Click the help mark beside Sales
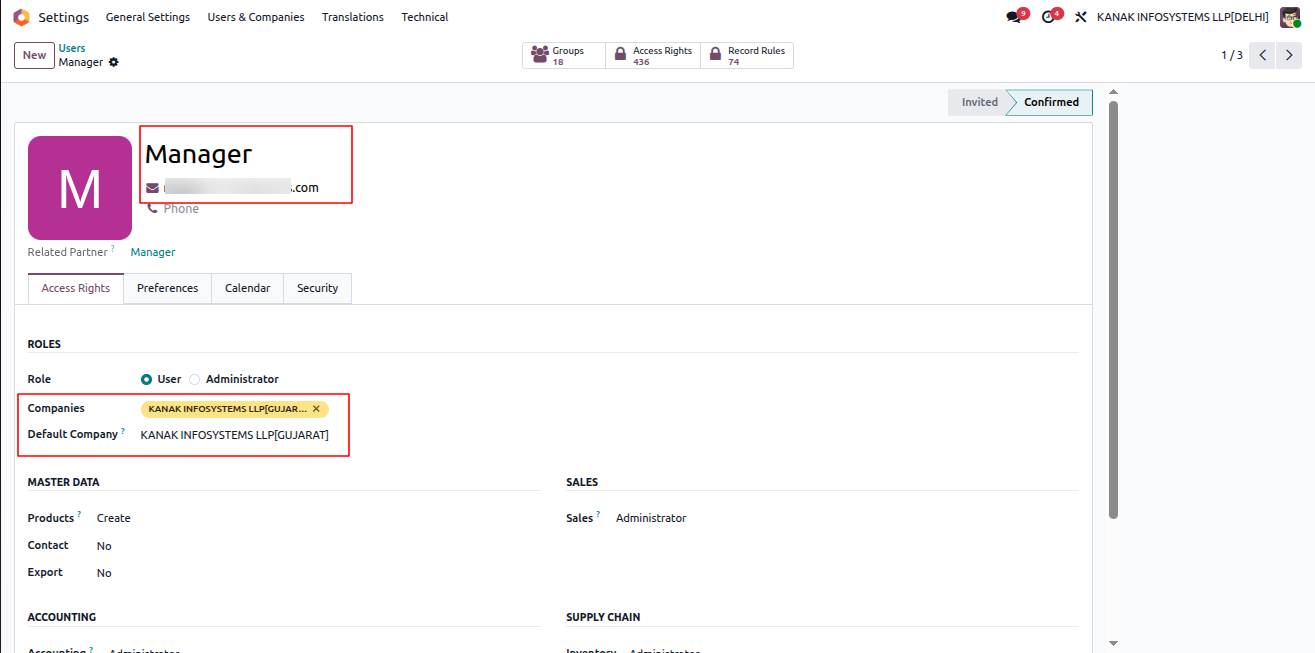 click(598, 514)
